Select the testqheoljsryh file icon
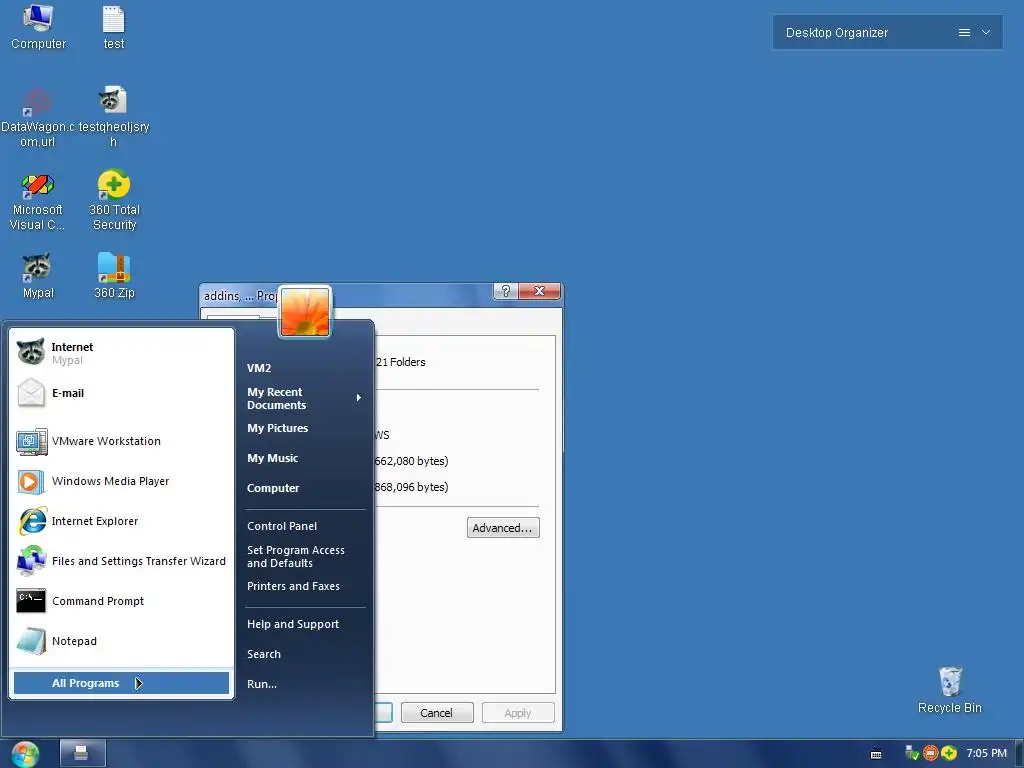1024x768 pixels. pyautogui.click(x=114, y=118)
